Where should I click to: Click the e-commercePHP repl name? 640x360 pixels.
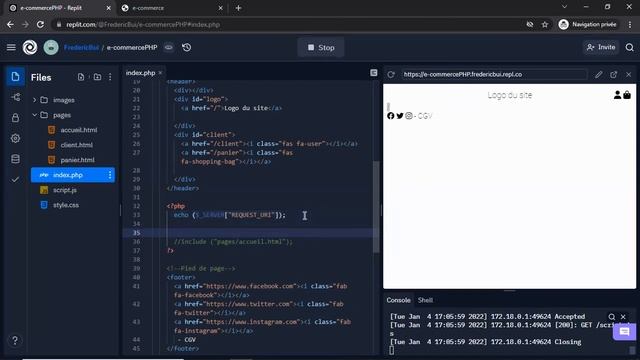coord(132,47)
